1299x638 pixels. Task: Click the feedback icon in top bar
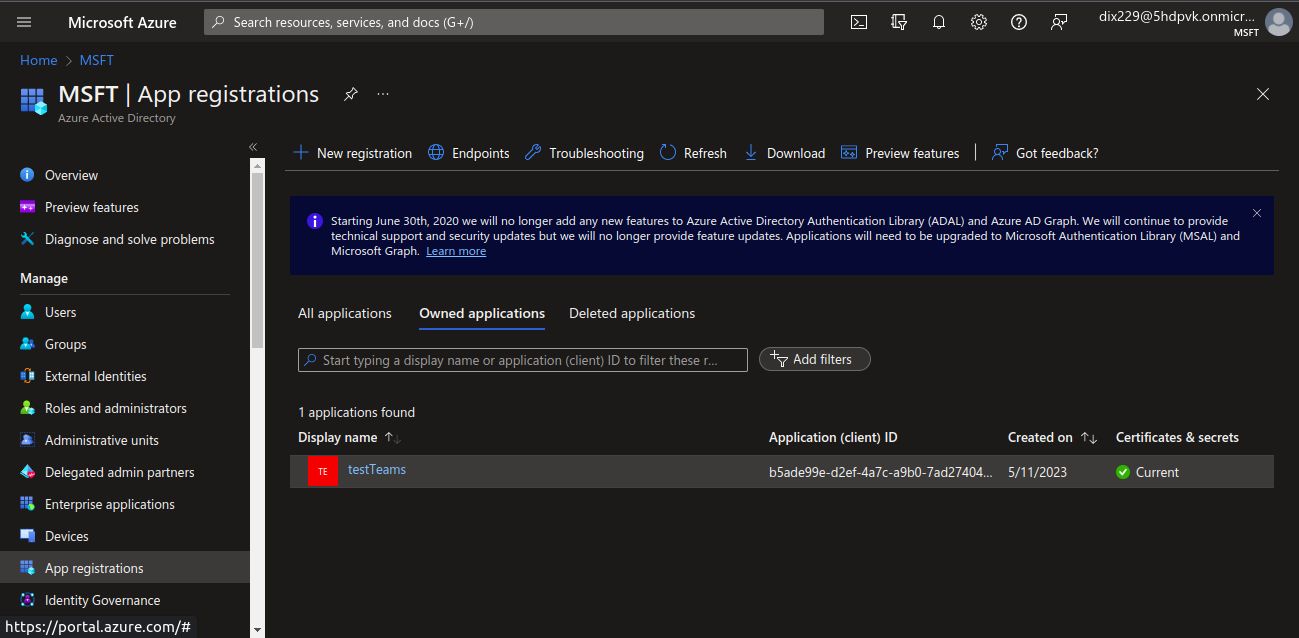pyautogui.click(x=1059, y=22)
